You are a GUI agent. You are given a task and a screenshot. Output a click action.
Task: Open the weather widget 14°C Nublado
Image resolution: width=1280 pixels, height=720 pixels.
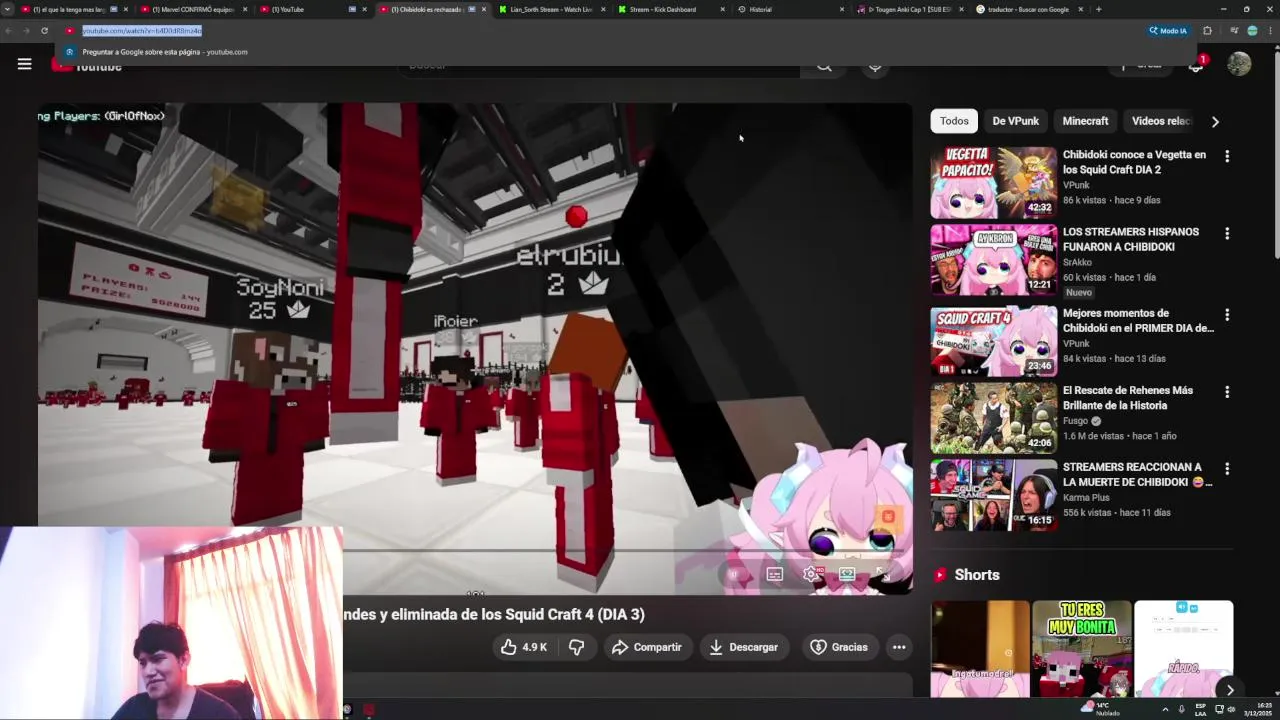pos(1101,709)
